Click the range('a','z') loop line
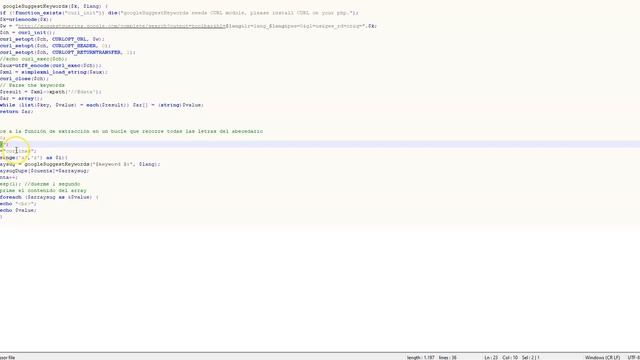This screenshot has width=640, height=360. click(x=34, y=158)
